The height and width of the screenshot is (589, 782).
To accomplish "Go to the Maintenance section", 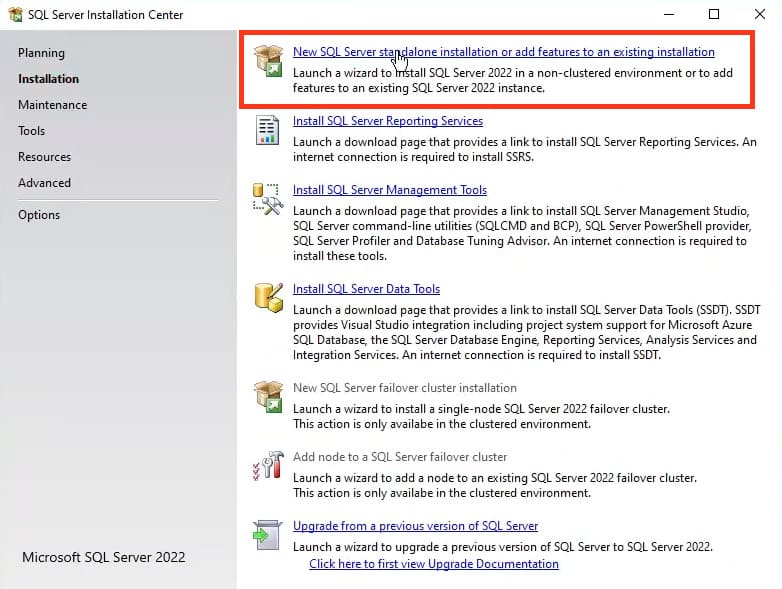I will tap(52, 105).
